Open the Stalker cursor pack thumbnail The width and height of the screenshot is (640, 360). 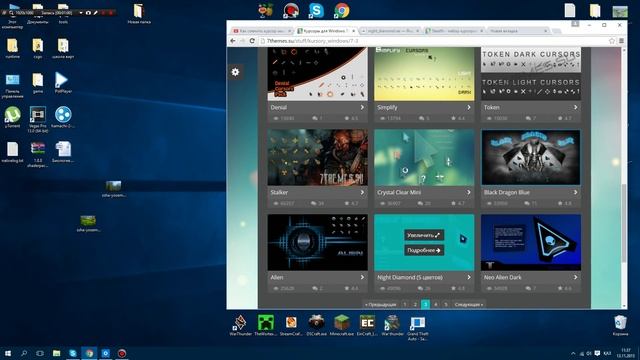(318, 158)
